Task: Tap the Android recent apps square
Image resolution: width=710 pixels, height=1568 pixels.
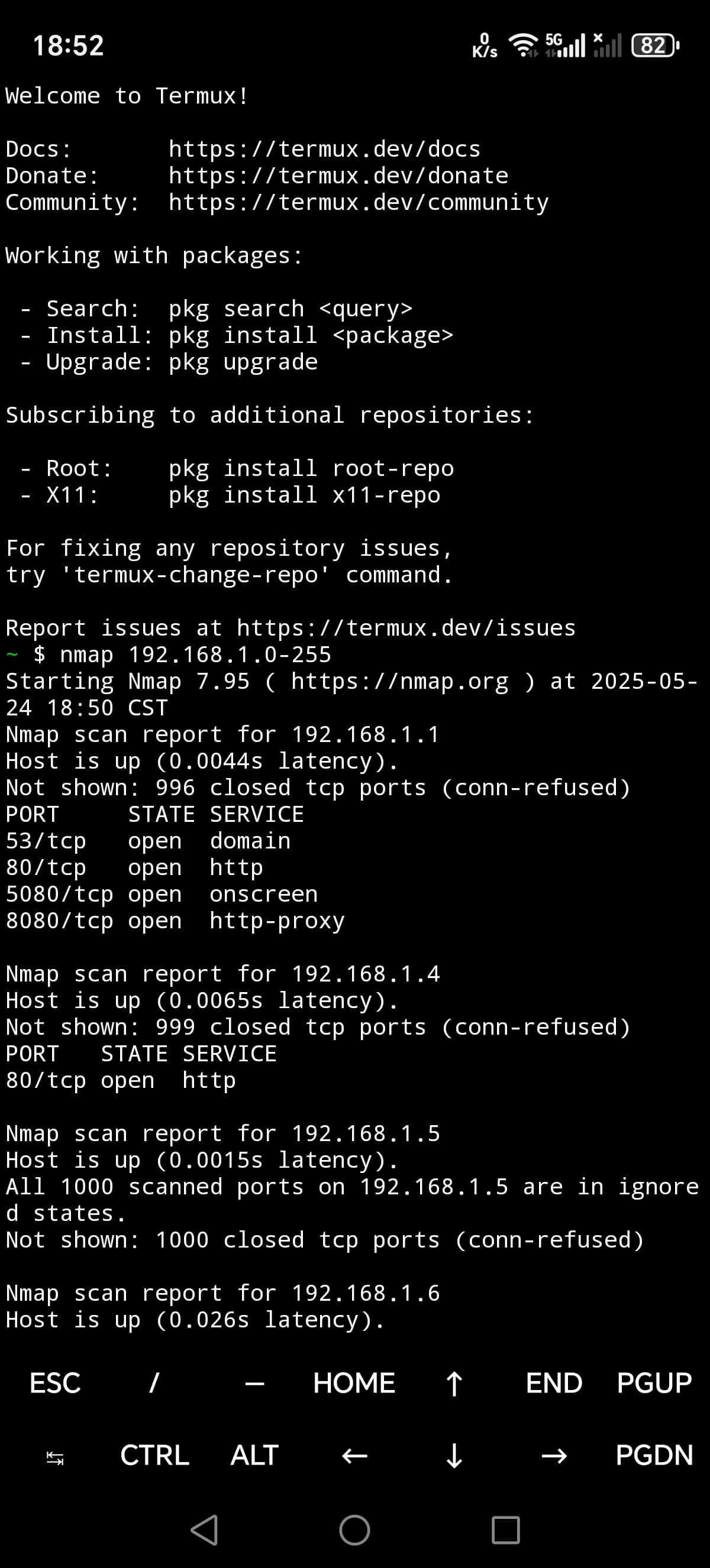Action: tap(505, 1530)
